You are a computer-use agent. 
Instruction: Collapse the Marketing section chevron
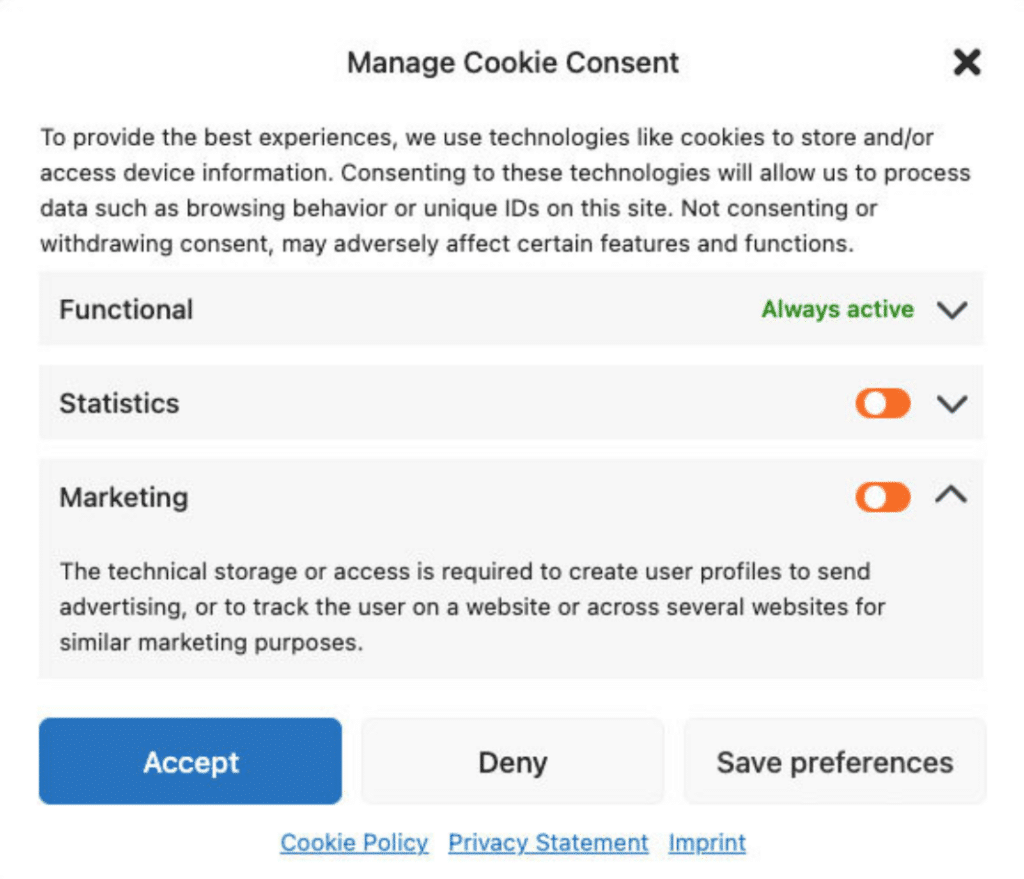pos(952,495)
